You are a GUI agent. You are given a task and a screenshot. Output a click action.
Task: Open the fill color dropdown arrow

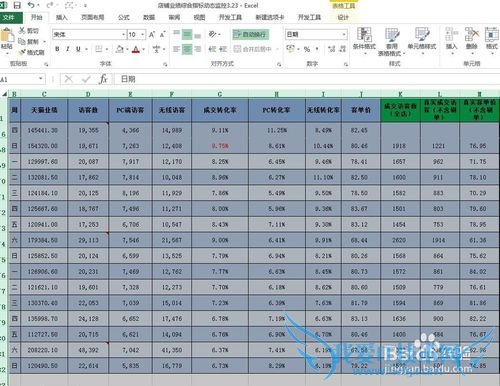(127, 49)
